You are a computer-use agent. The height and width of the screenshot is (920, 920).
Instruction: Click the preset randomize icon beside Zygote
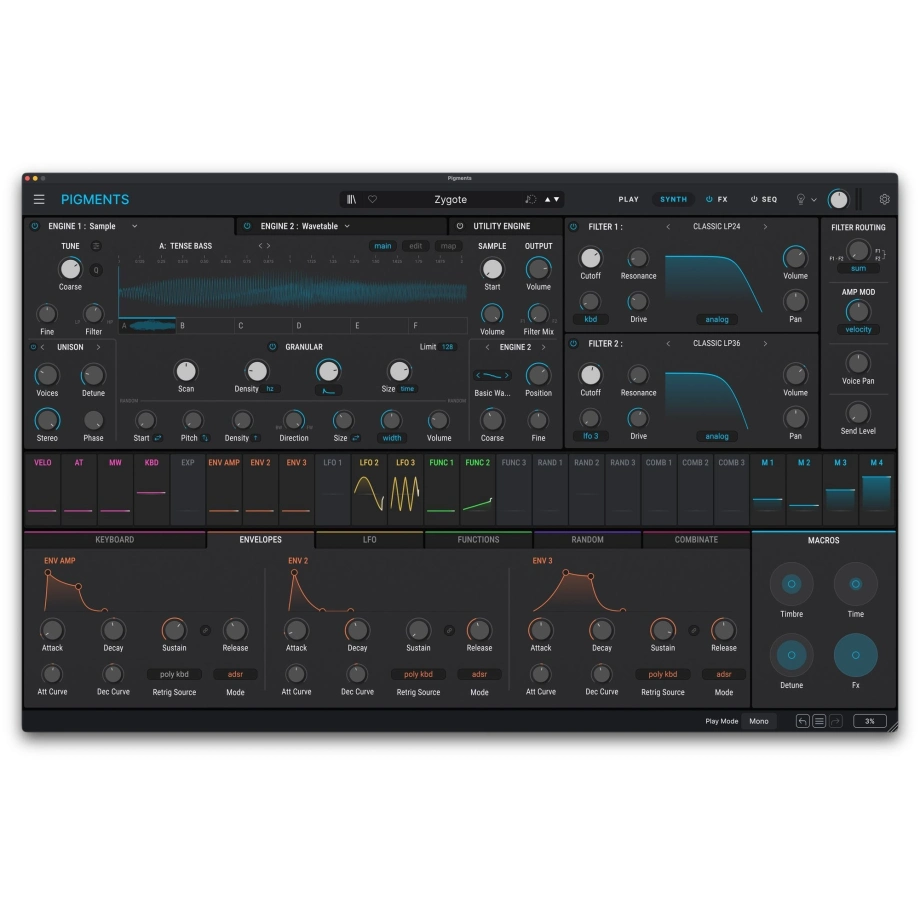tap(530, 199)
